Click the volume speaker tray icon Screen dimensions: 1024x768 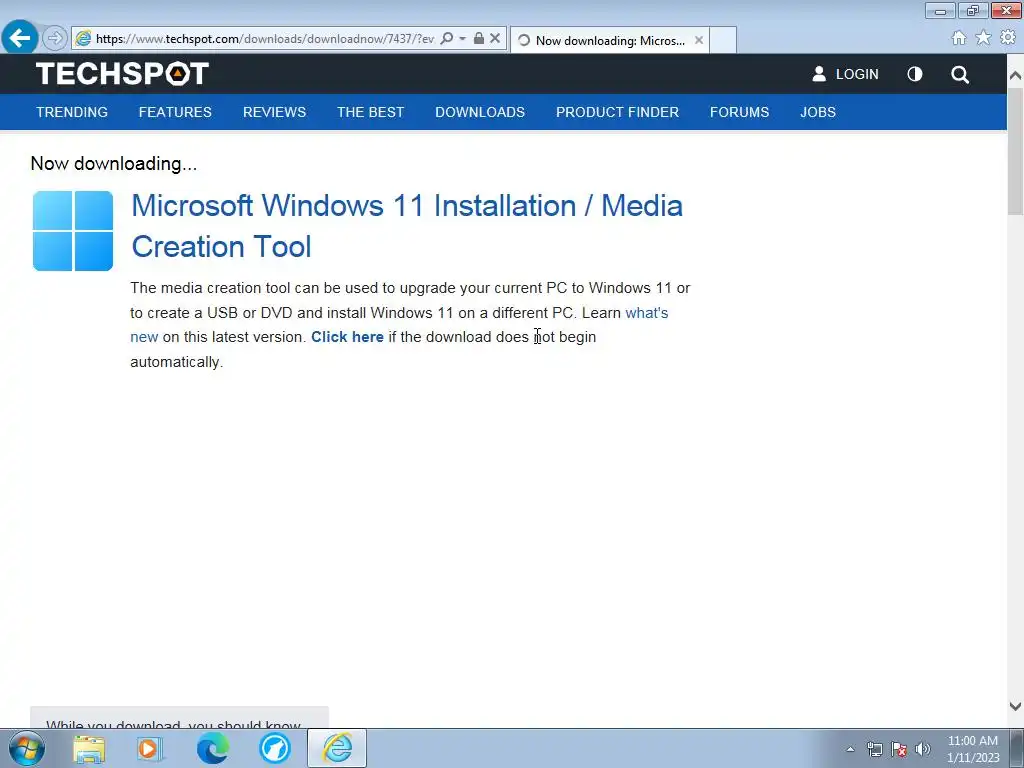tap(923, 749)
